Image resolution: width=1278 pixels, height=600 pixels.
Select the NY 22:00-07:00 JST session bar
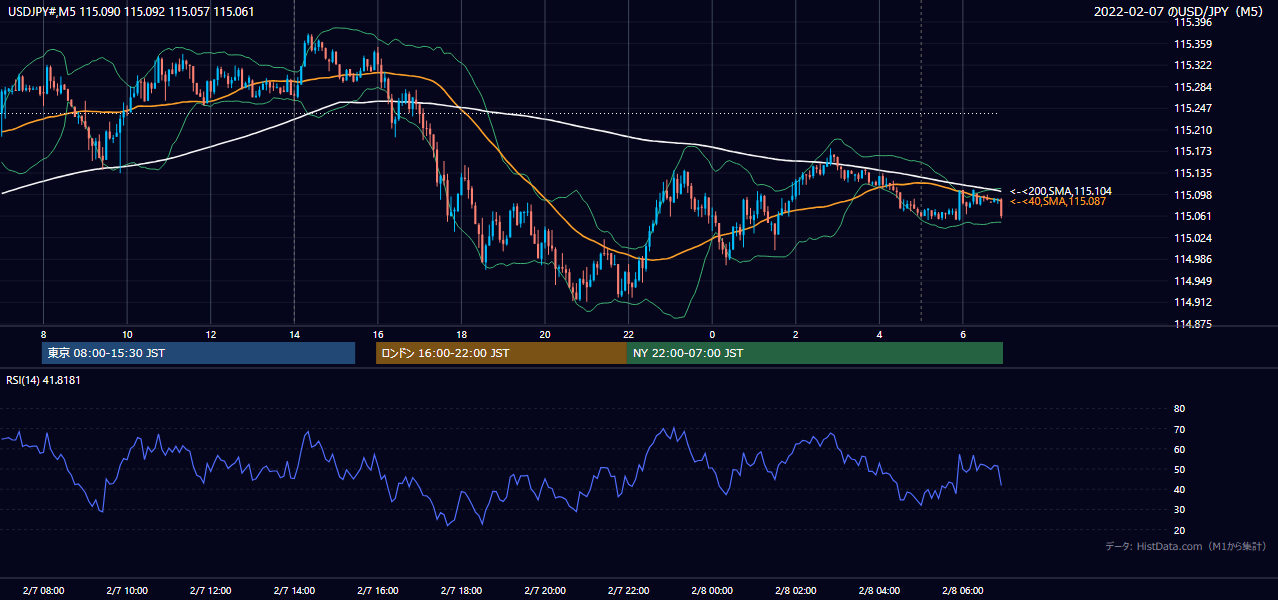(815, 353)
